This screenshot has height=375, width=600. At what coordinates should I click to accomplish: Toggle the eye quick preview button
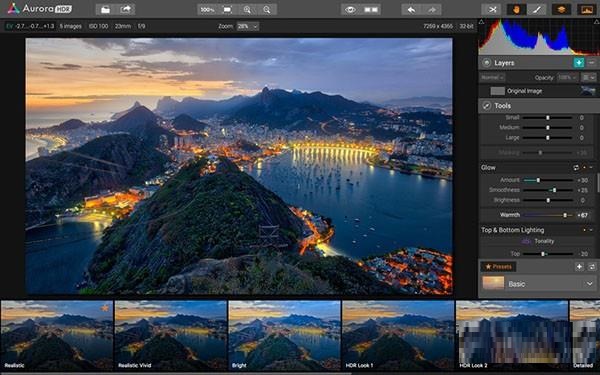click(x=351, y=10)
